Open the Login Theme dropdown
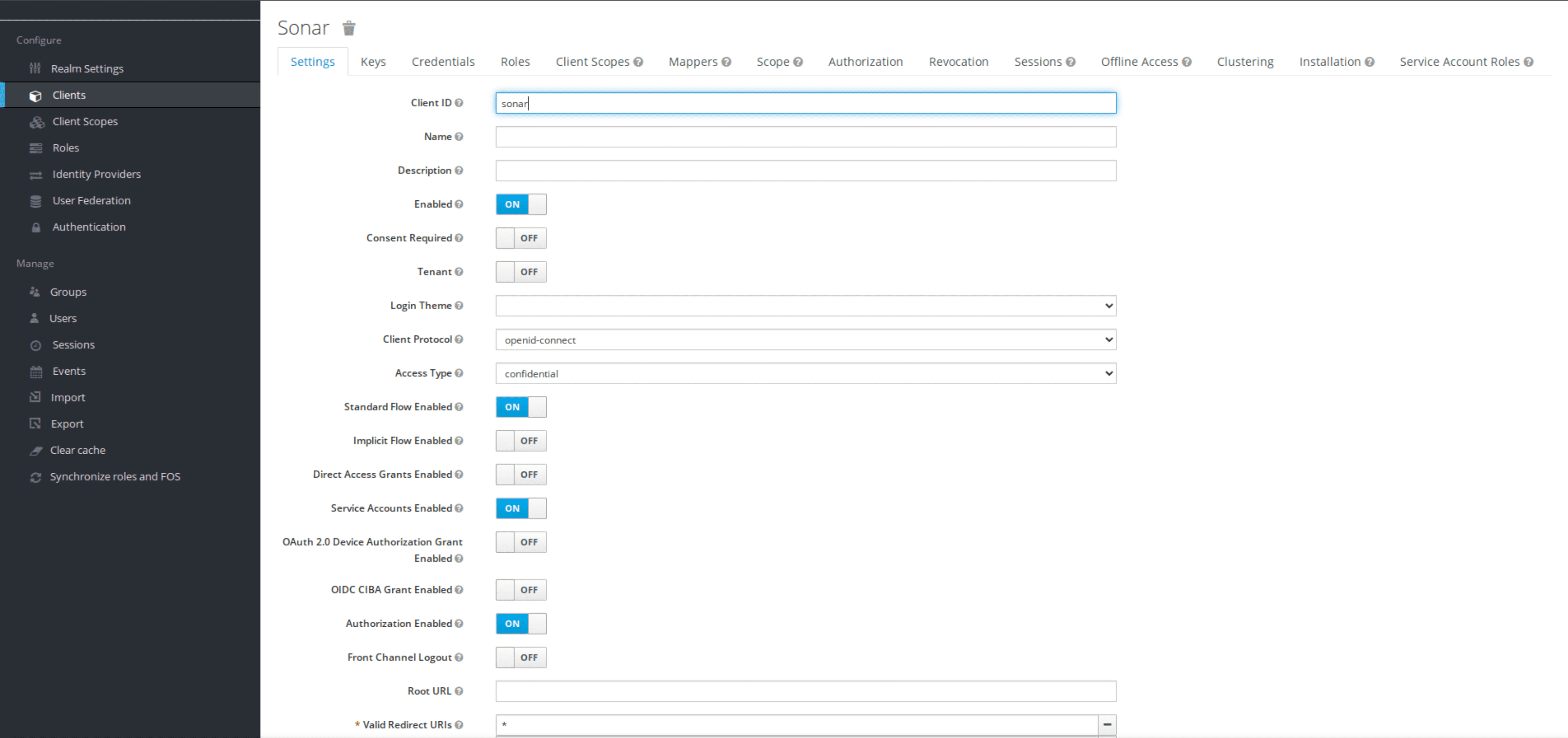 [805, 306]
